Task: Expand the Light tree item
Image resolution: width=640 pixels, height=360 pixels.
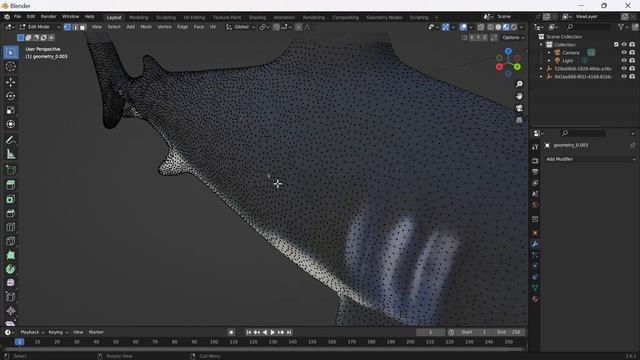Action: (x=549, y=60)
